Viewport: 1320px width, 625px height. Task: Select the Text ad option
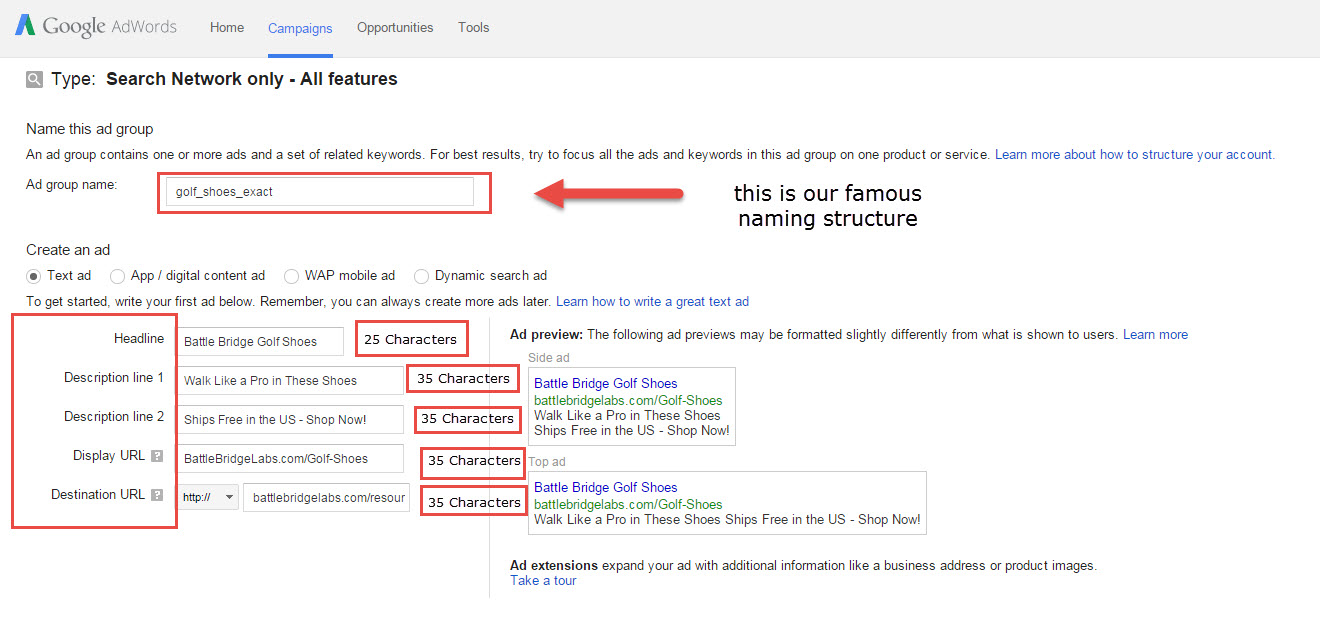tap(34, 275)
